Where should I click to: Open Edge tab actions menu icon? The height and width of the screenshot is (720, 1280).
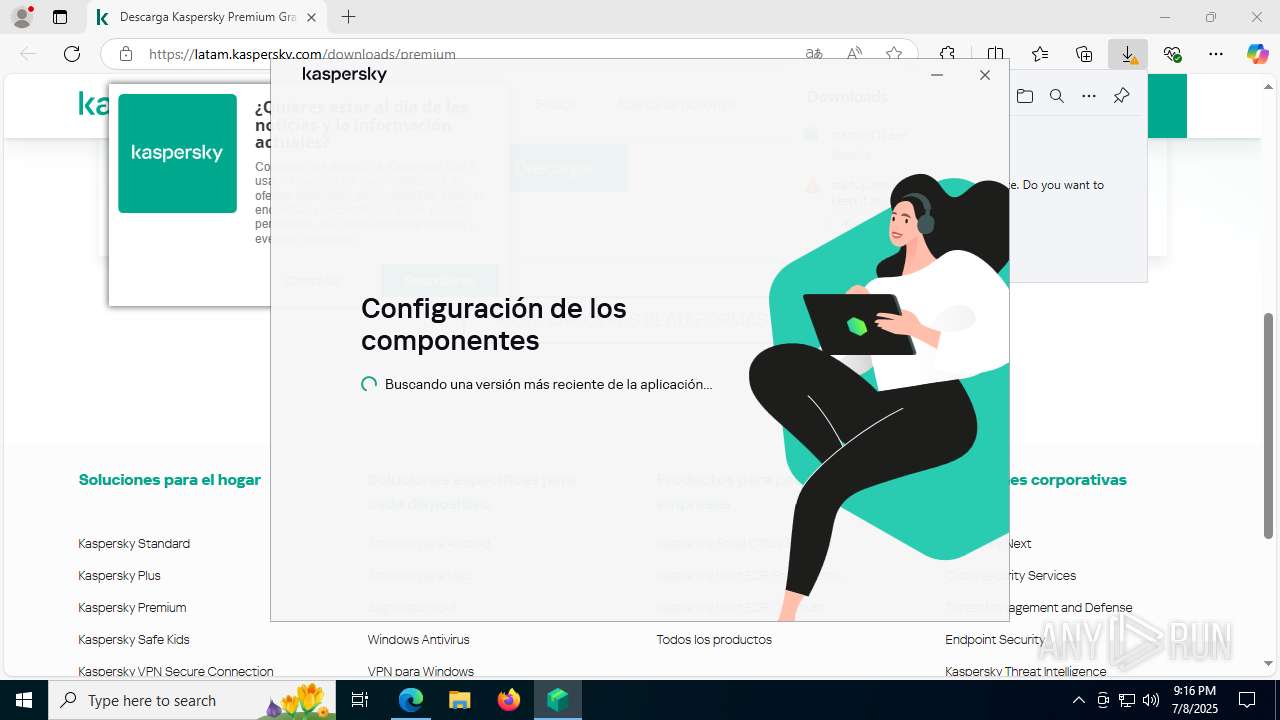[60, 17]
